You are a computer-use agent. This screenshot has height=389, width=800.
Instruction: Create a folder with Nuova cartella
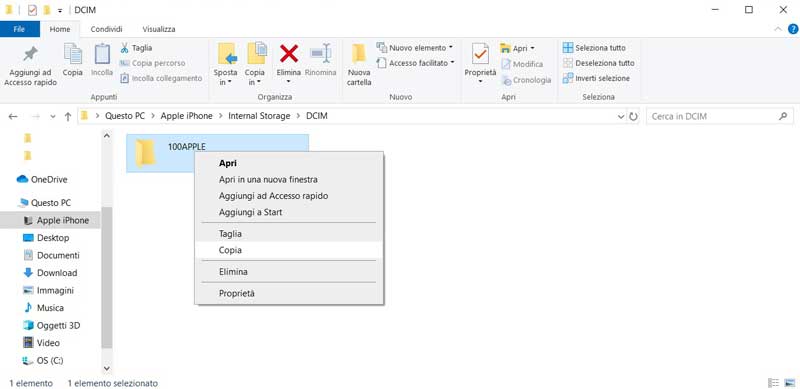[x=359, y=65]
